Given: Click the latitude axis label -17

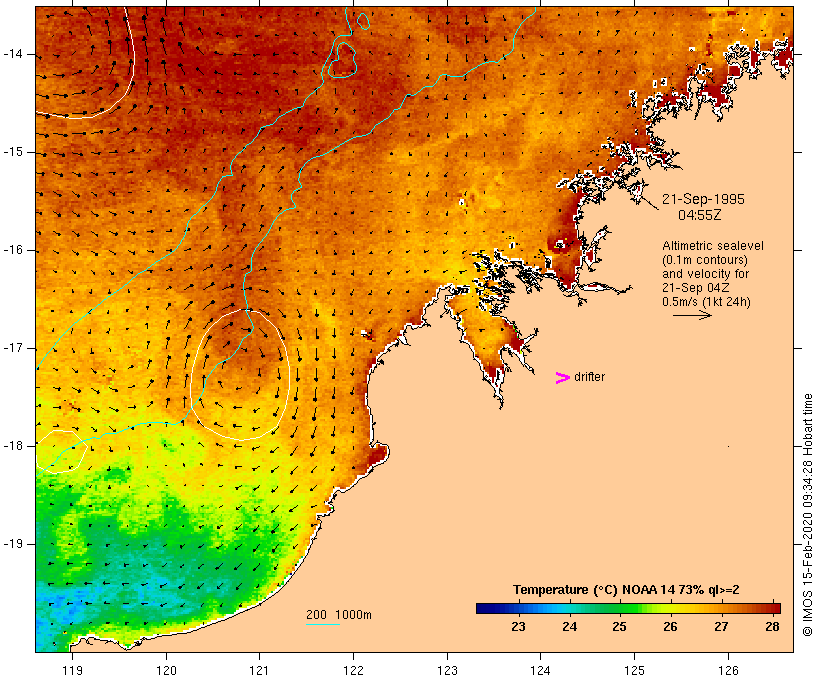Looking at the screenshot, I should tap(13, 348).
